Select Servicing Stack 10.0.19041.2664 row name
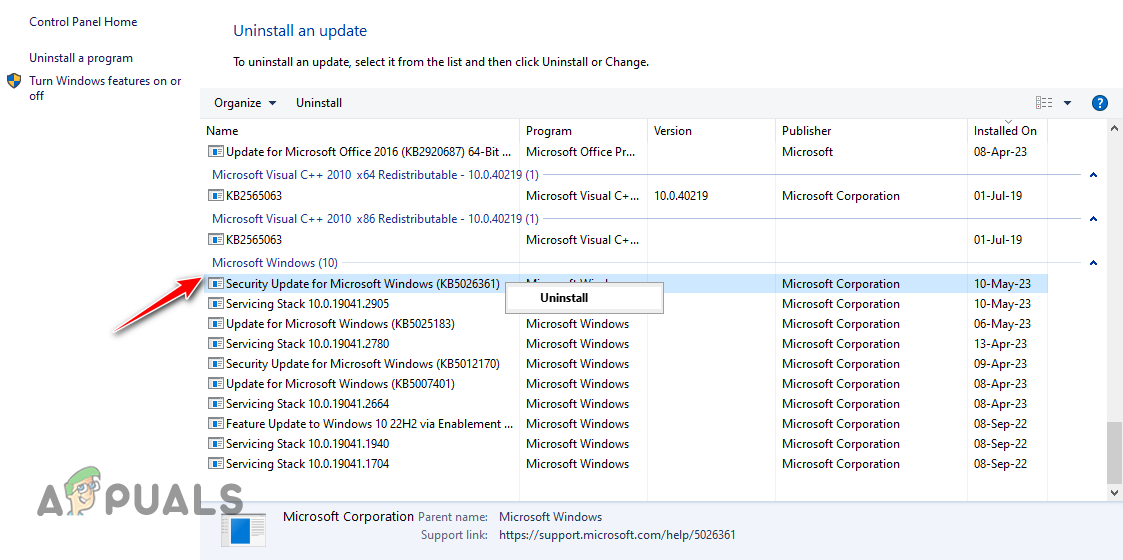Viewport: 1123px width, 560px height. tap(307, 404)
